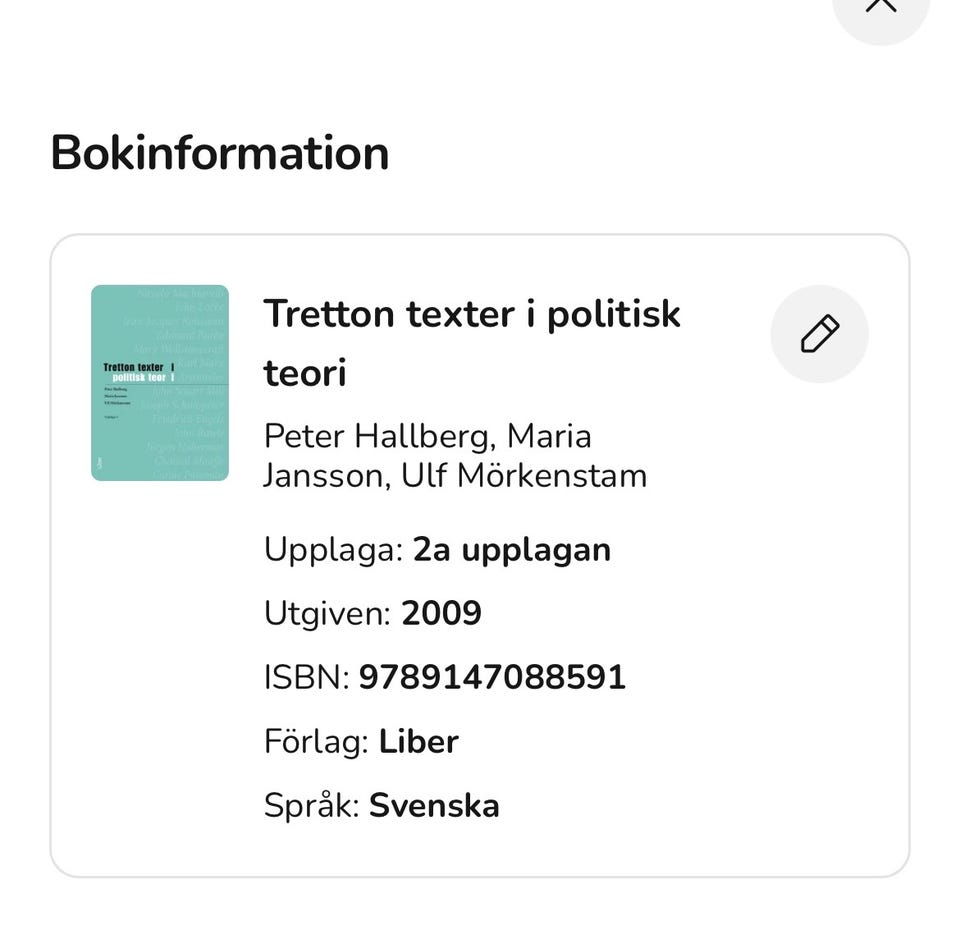This screenshot has width=960, height=944.
Task: Click the Förlag label
Action: coord(316,741)
